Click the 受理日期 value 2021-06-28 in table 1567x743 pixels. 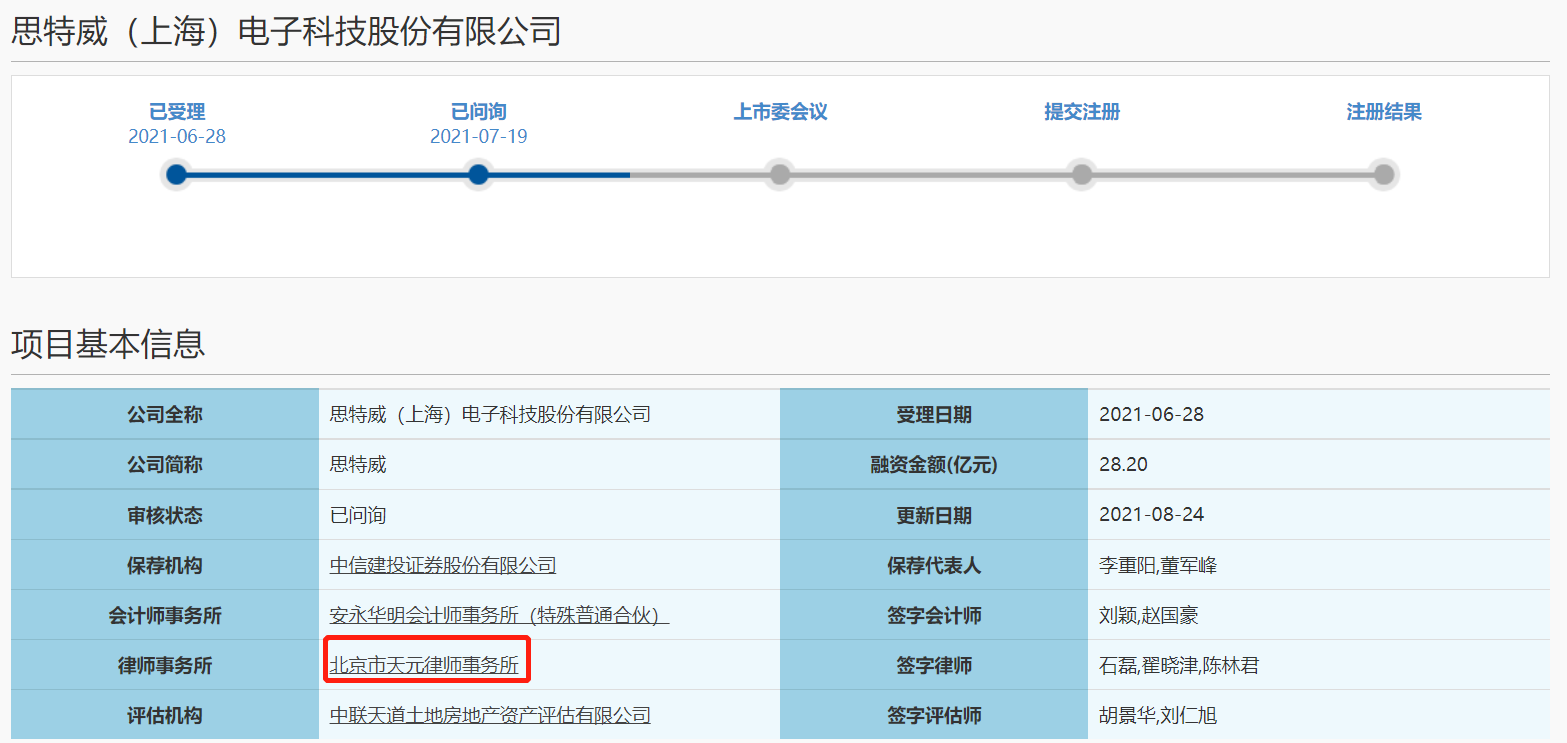[x=1151, y=414]
